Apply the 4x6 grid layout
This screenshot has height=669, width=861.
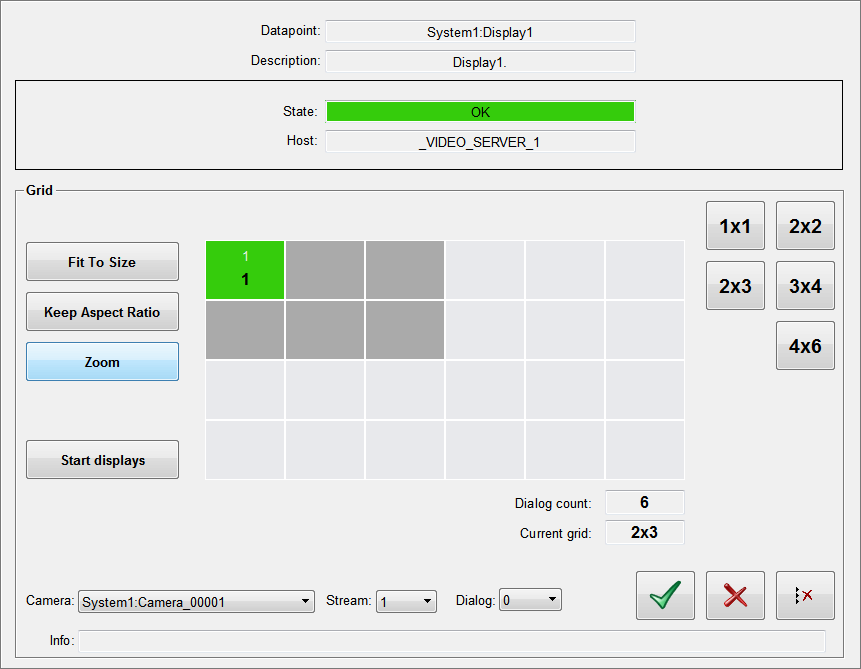click(x=805, y=346)
